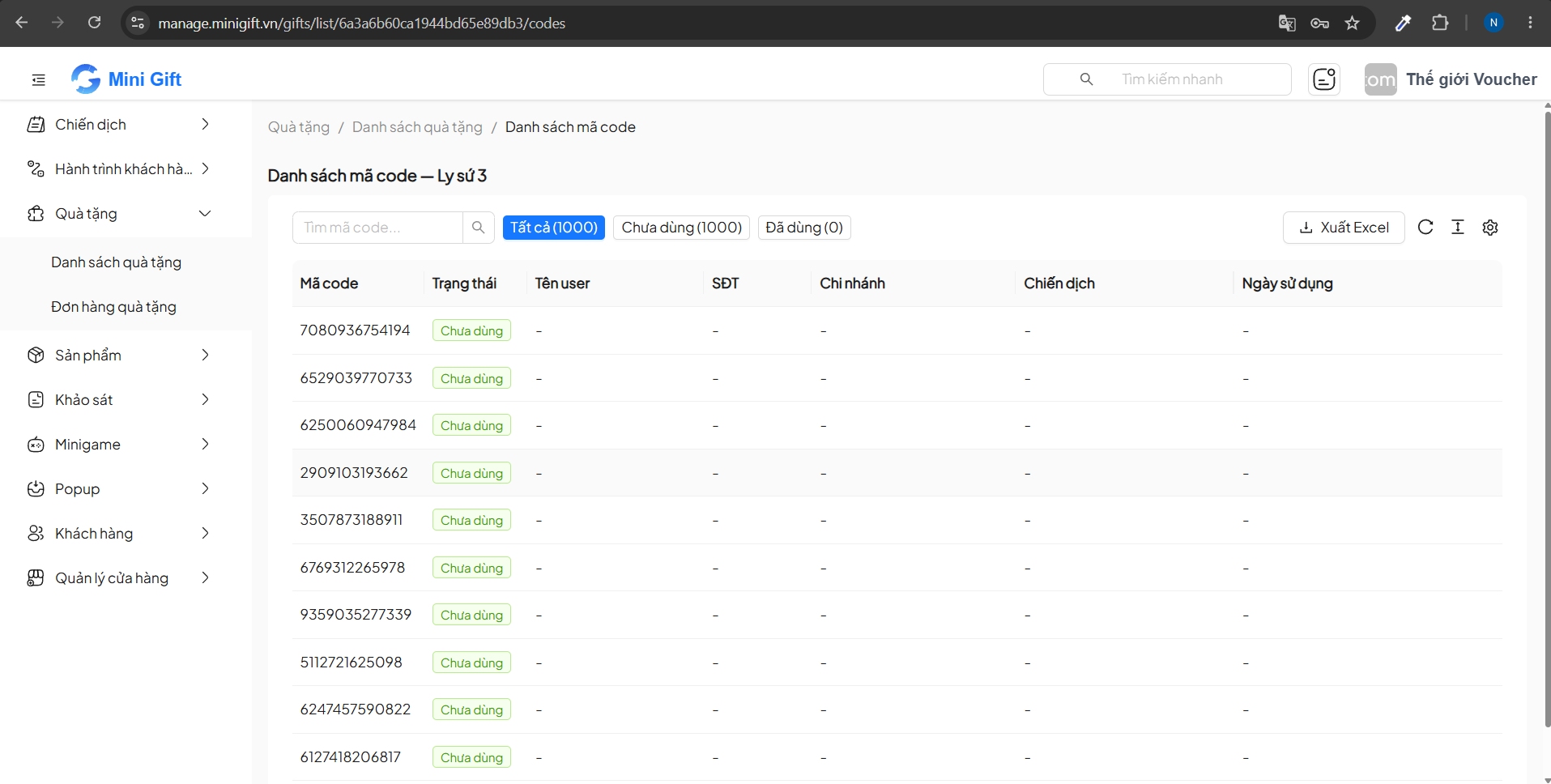Bookmark this page with the star icon
The width and height of the screenshot is (1551, 784).
[1352, 23]
